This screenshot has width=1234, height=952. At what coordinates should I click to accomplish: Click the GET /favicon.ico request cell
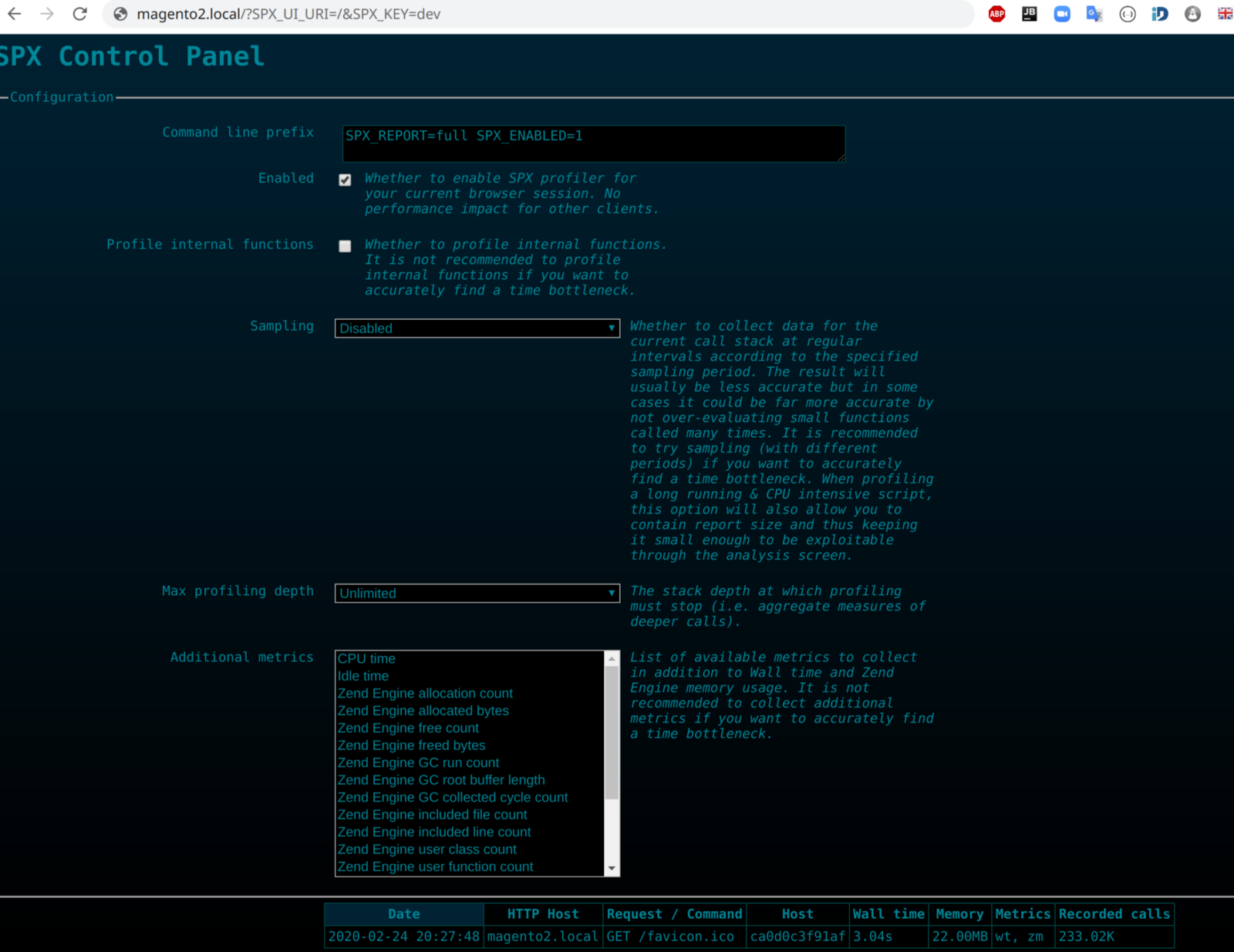pos(674,937)
